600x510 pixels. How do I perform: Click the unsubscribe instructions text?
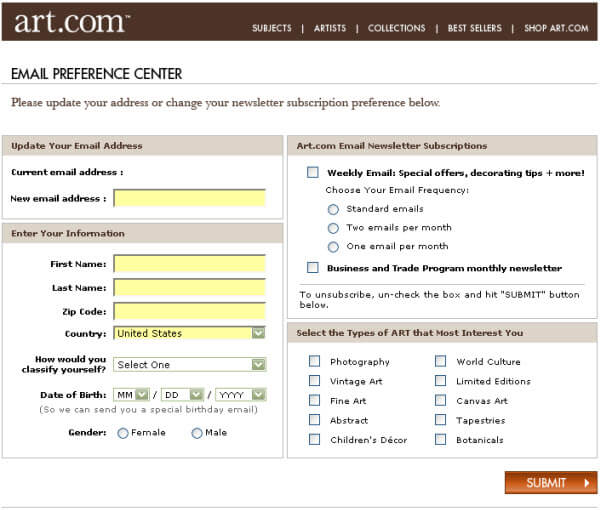(439, 300)
